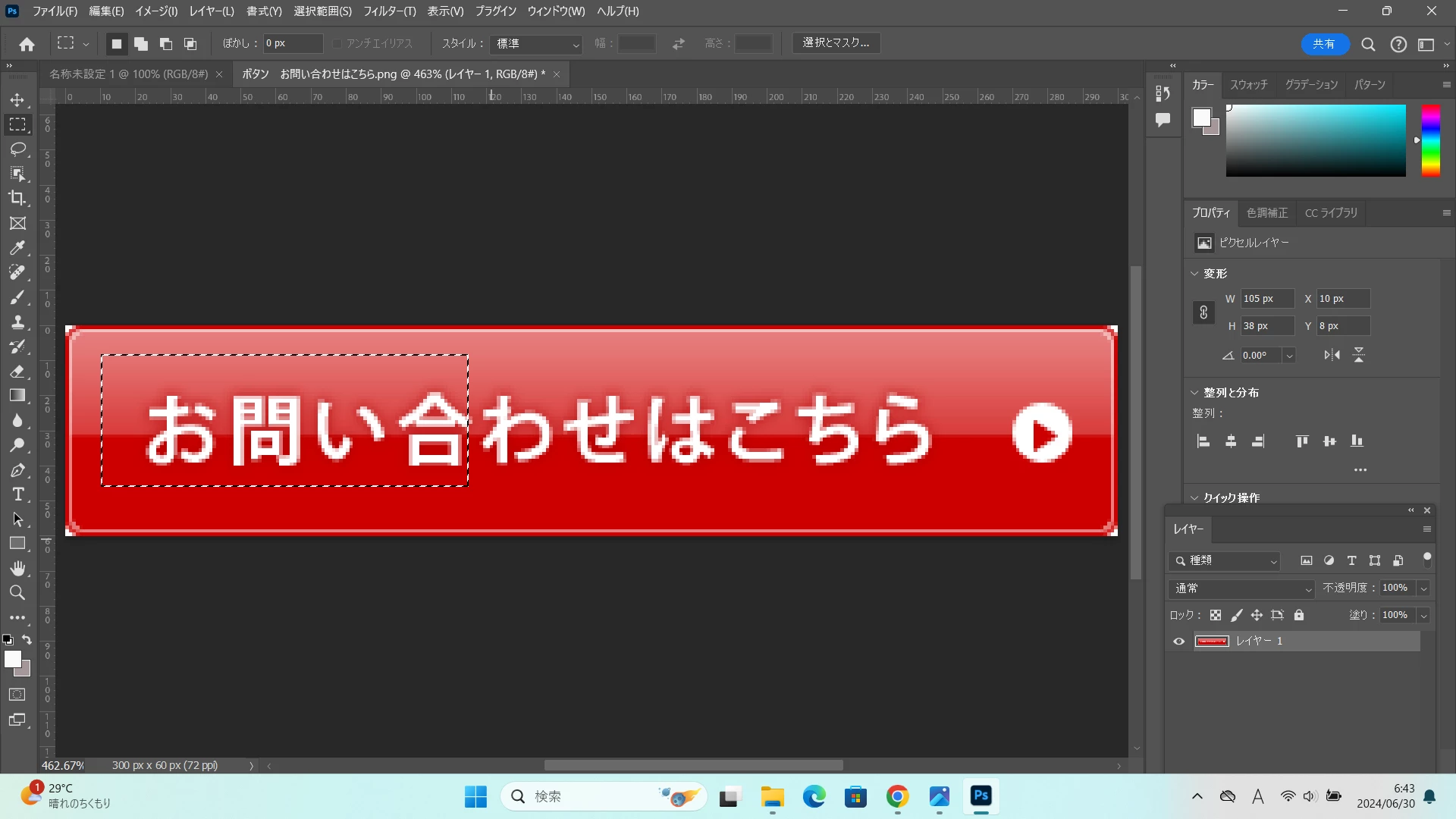Toggle the width-height link in 変形
The height and width of the screenshot is (819, 1456).
coord(1203,312)
